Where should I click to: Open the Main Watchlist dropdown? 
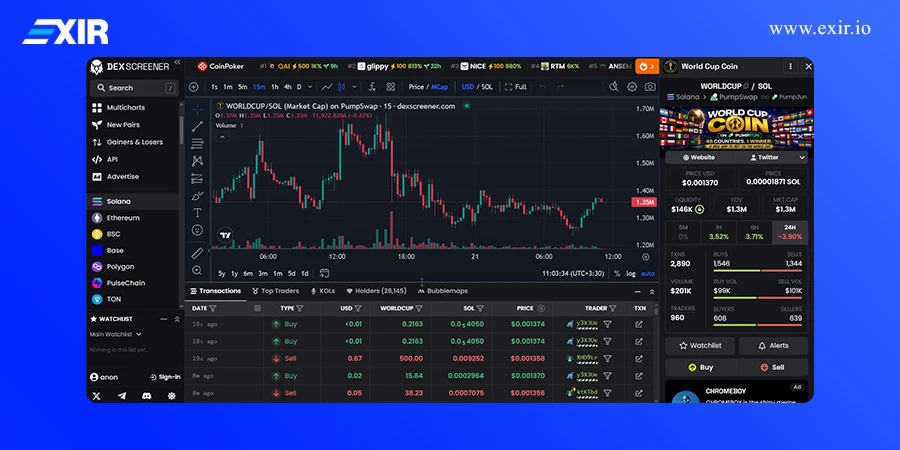pyautogui.click(x=115, y=334)
